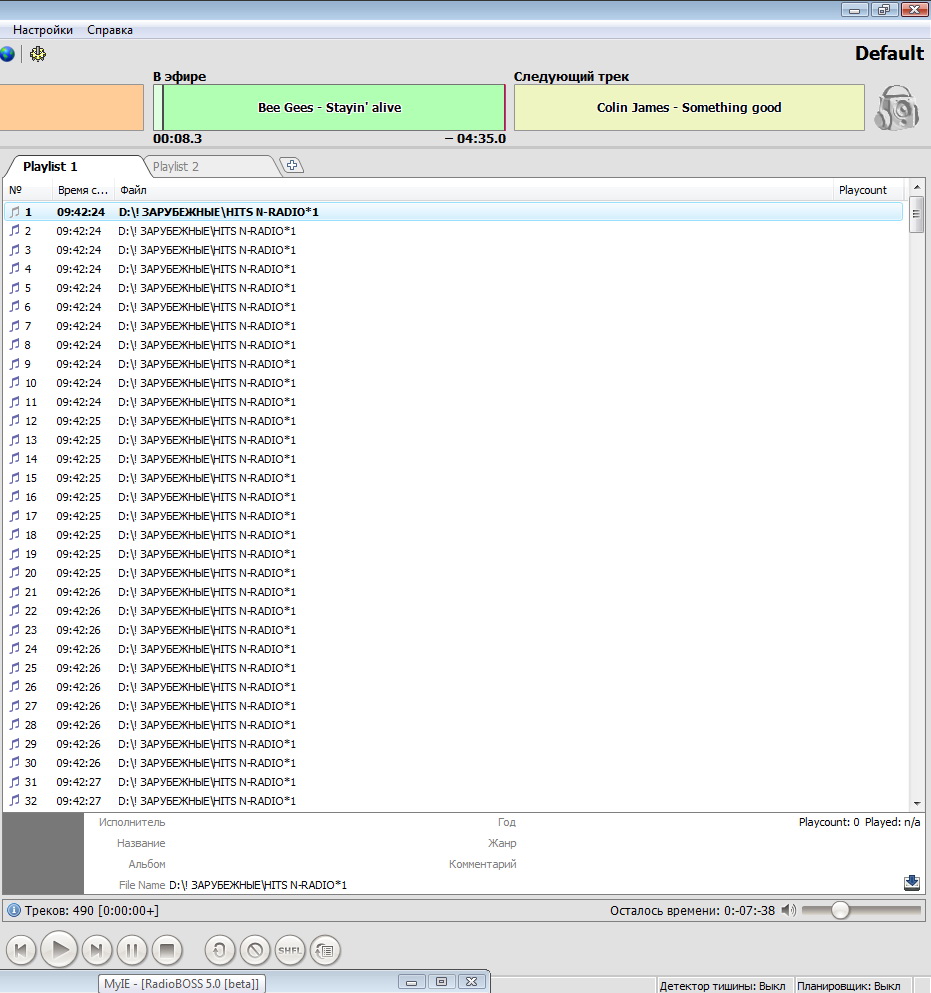The height and width of the screenshot is (993, 931).
Task: Adjust the volume slider
Action: (x=840, y=910)
